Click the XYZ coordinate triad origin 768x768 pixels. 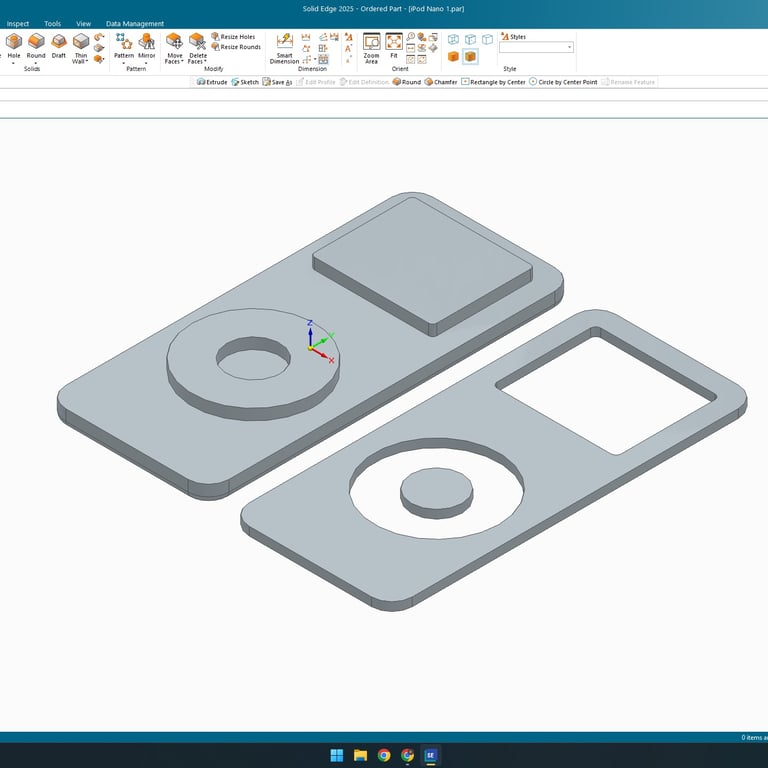[x=310, y=348]
